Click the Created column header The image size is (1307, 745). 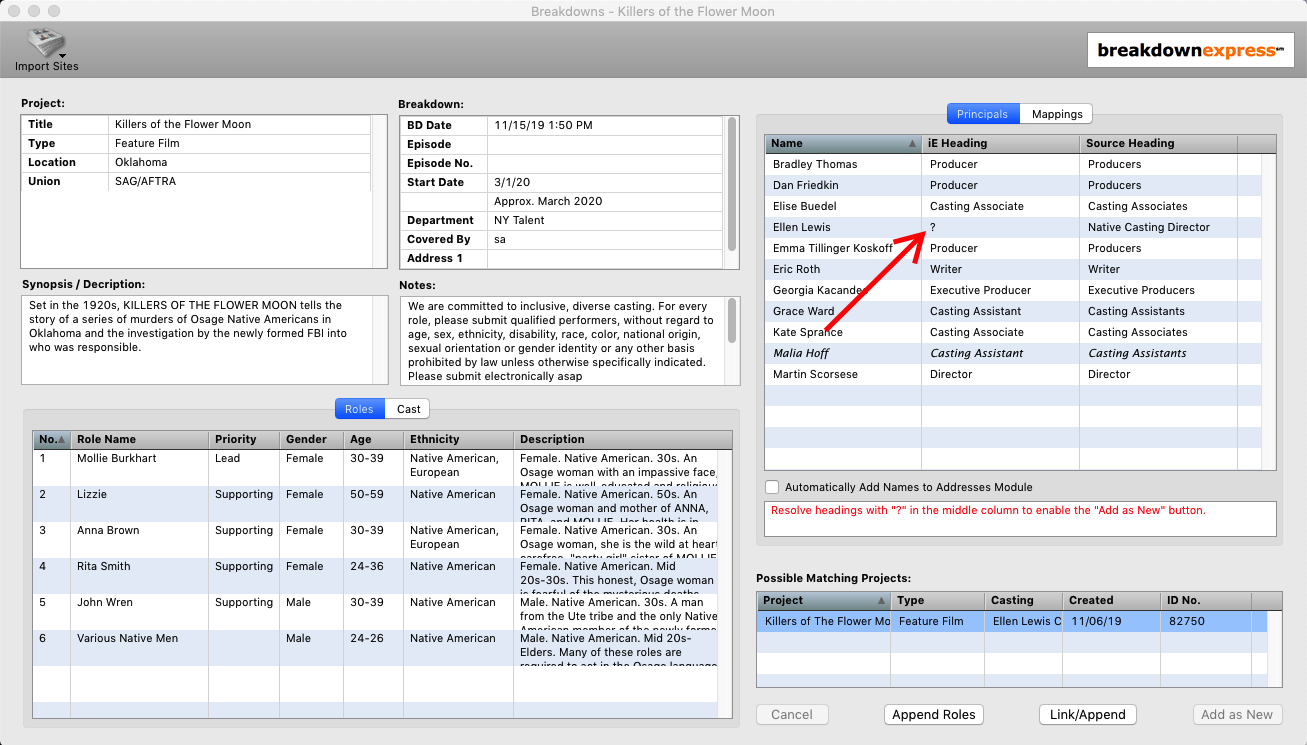coord(1110,600)
